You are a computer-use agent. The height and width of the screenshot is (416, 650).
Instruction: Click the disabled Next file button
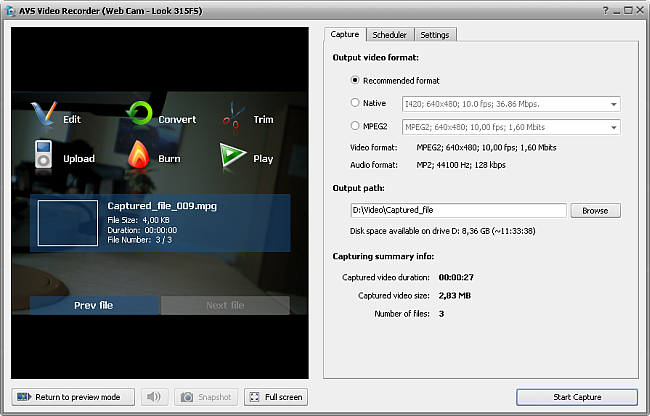point(225,305)
